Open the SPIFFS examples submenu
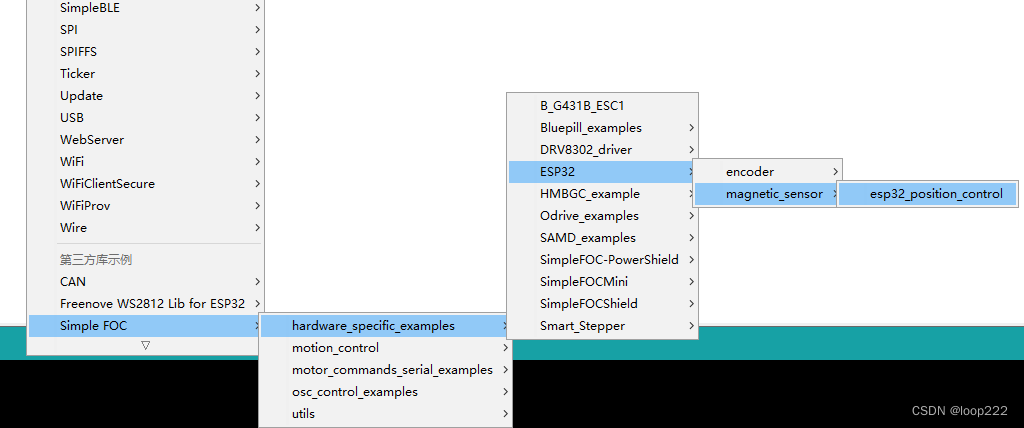1024x428 pixels. tap(145, 52)
